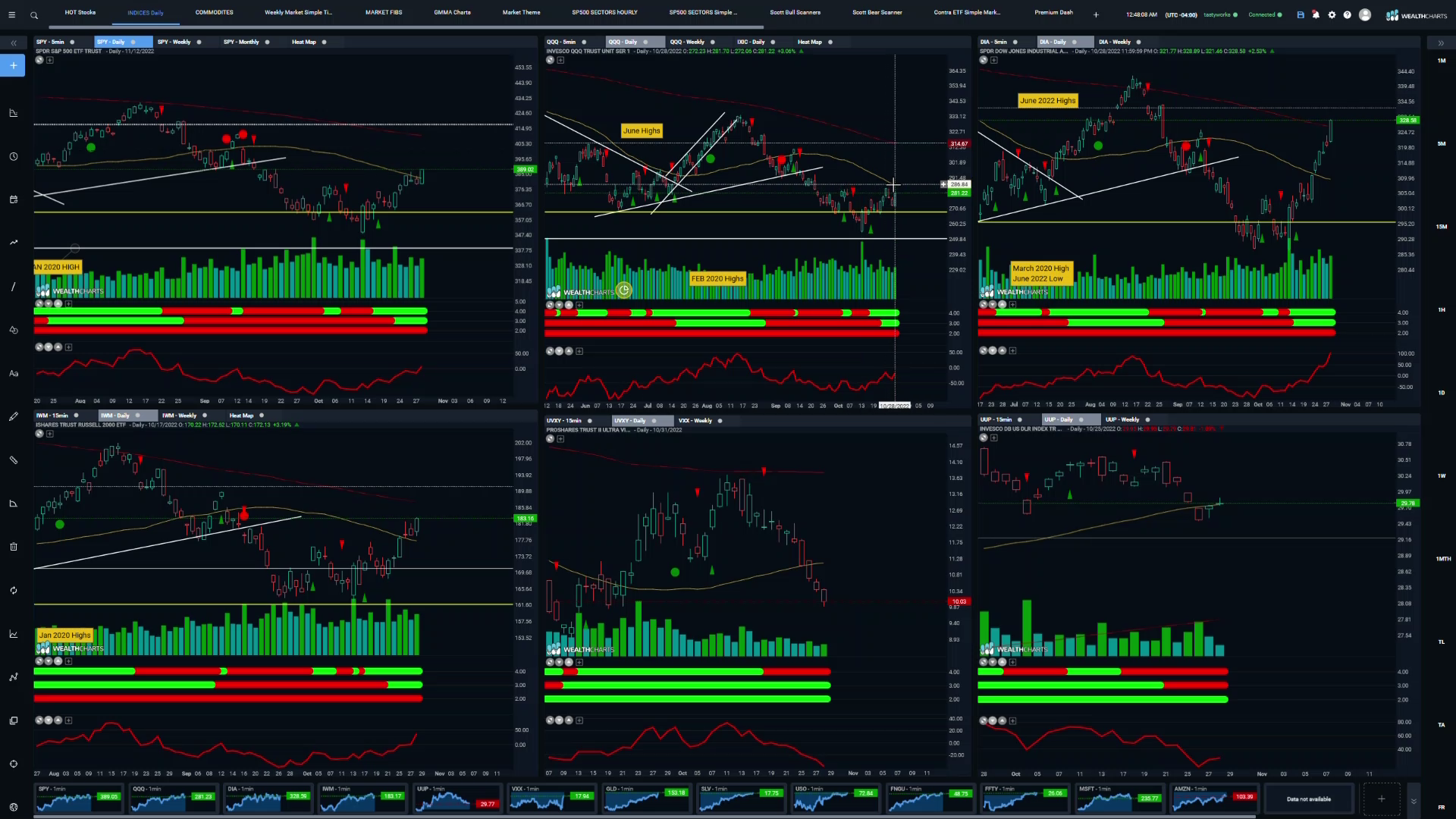Toggle the dot beside UVXY - 15min tab
Image resolution: width=1456 pixels, height=819 pixels.
point(589,421)
